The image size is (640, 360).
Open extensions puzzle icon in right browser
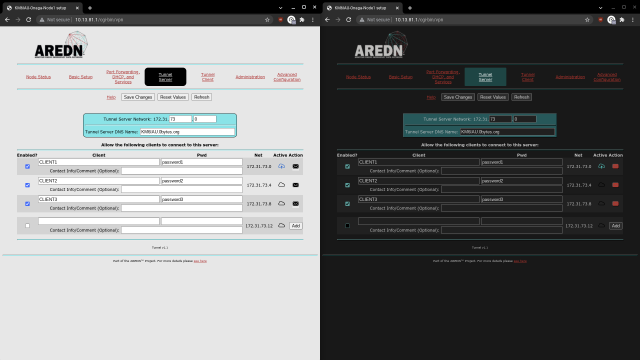(622, 20)
